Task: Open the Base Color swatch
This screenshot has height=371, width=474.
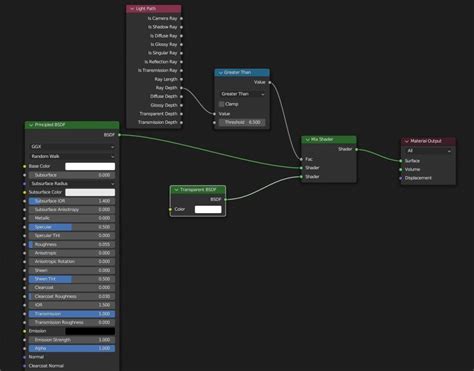Action: (90, 166)
